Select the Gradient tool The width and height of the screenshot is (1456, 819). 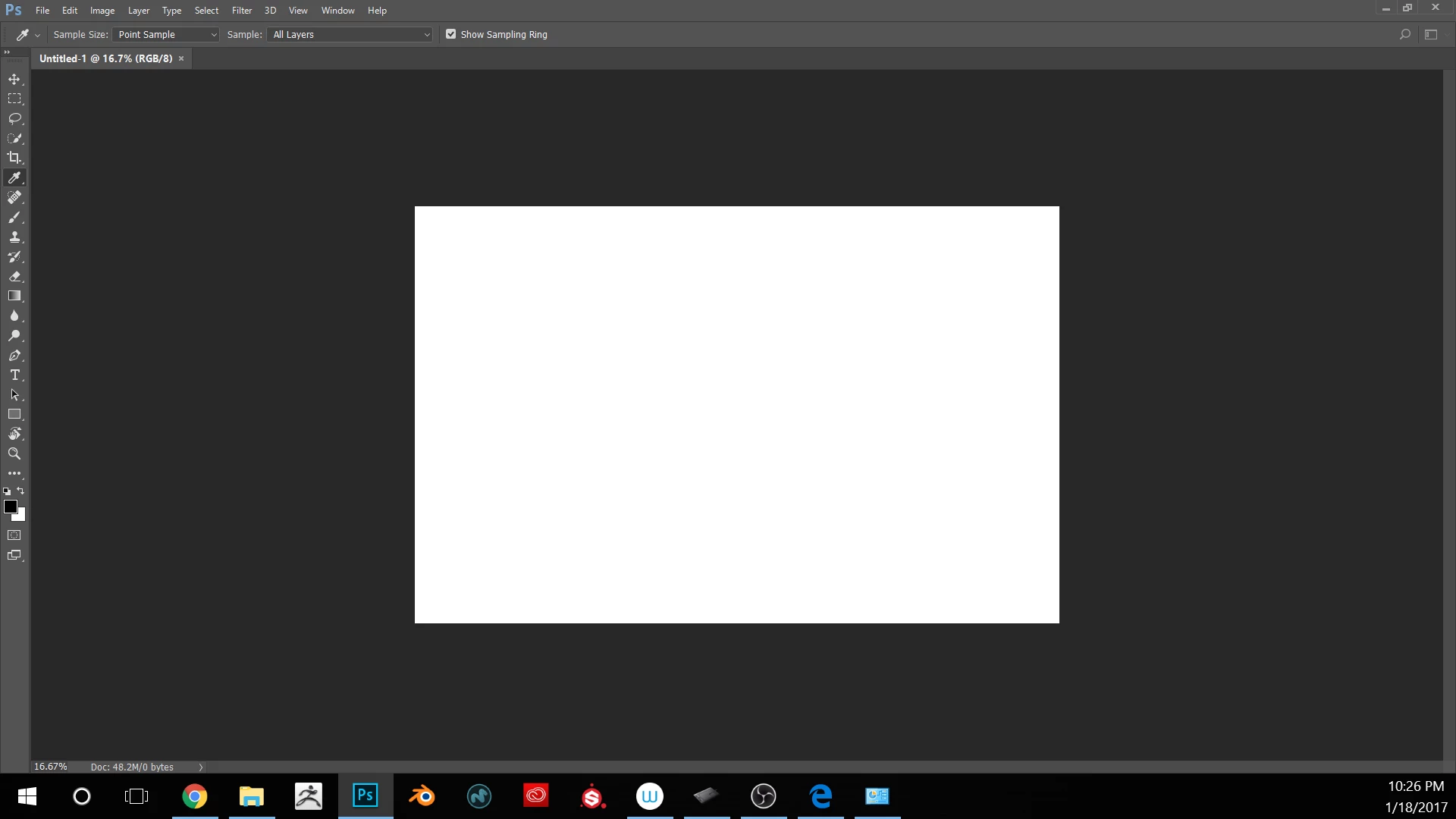click(14, 297)
